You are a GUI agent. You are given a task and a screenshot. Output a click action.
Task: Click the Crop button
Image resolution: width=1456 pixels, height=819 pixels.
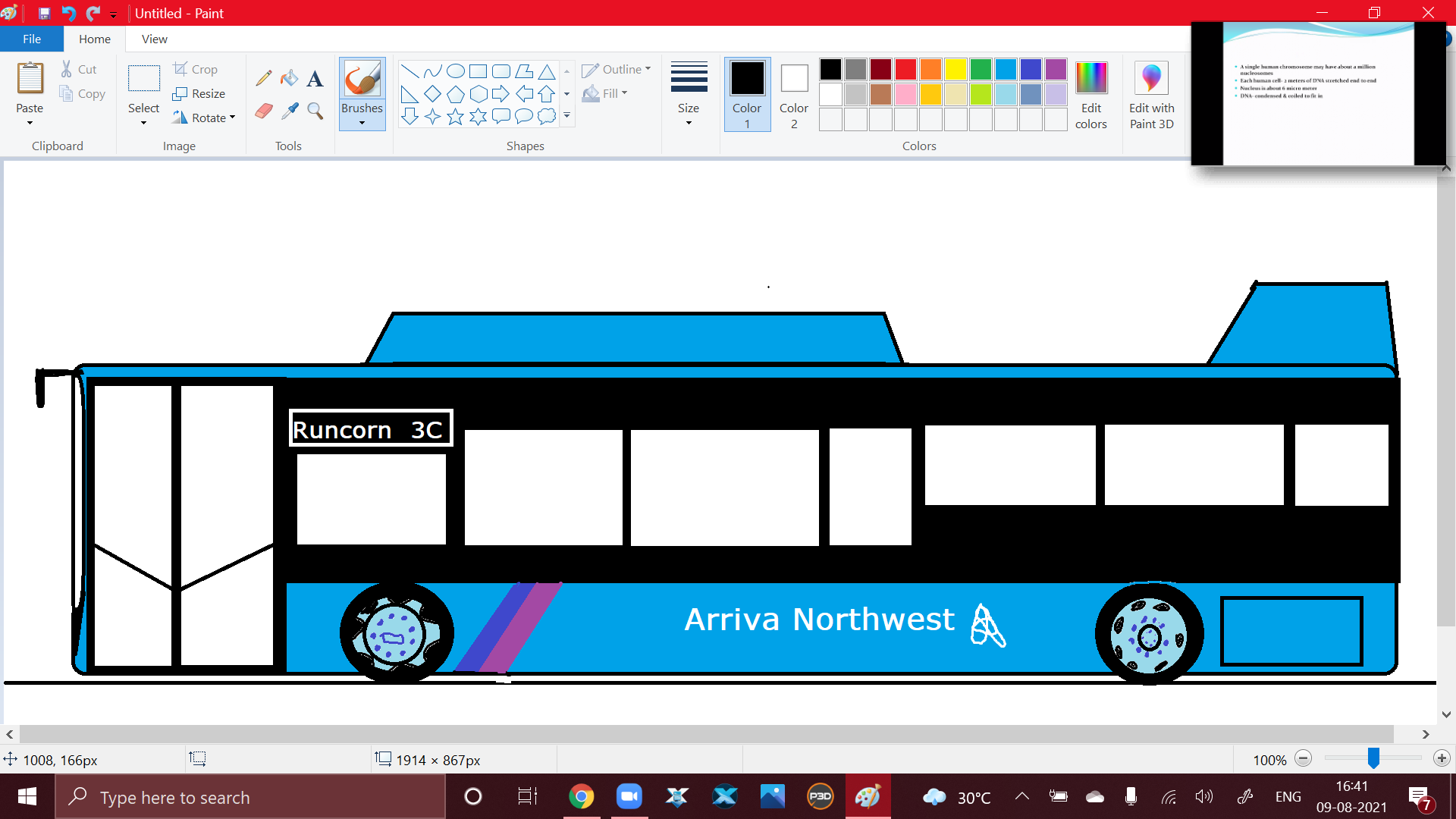pyautogui.click(x=196, y=69)
